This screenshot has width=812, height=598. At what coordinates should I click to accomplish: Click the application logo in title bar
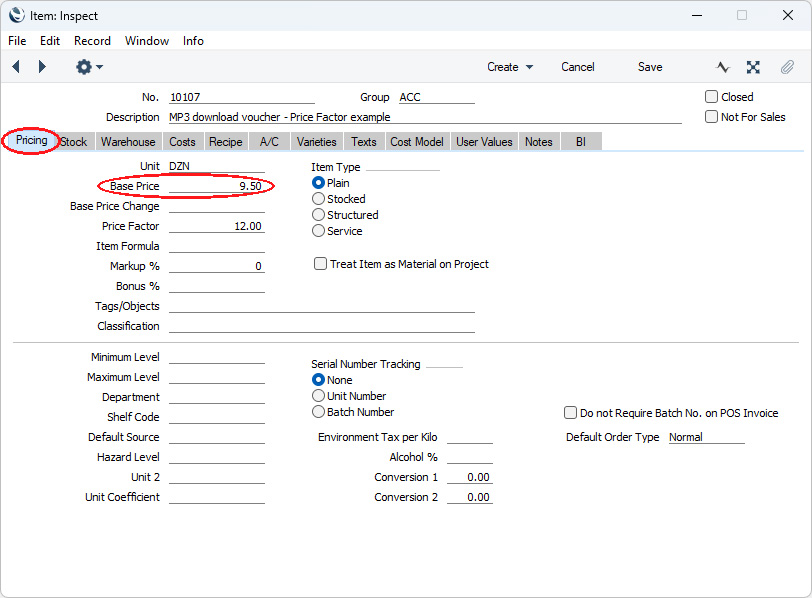tap(17, 16)
